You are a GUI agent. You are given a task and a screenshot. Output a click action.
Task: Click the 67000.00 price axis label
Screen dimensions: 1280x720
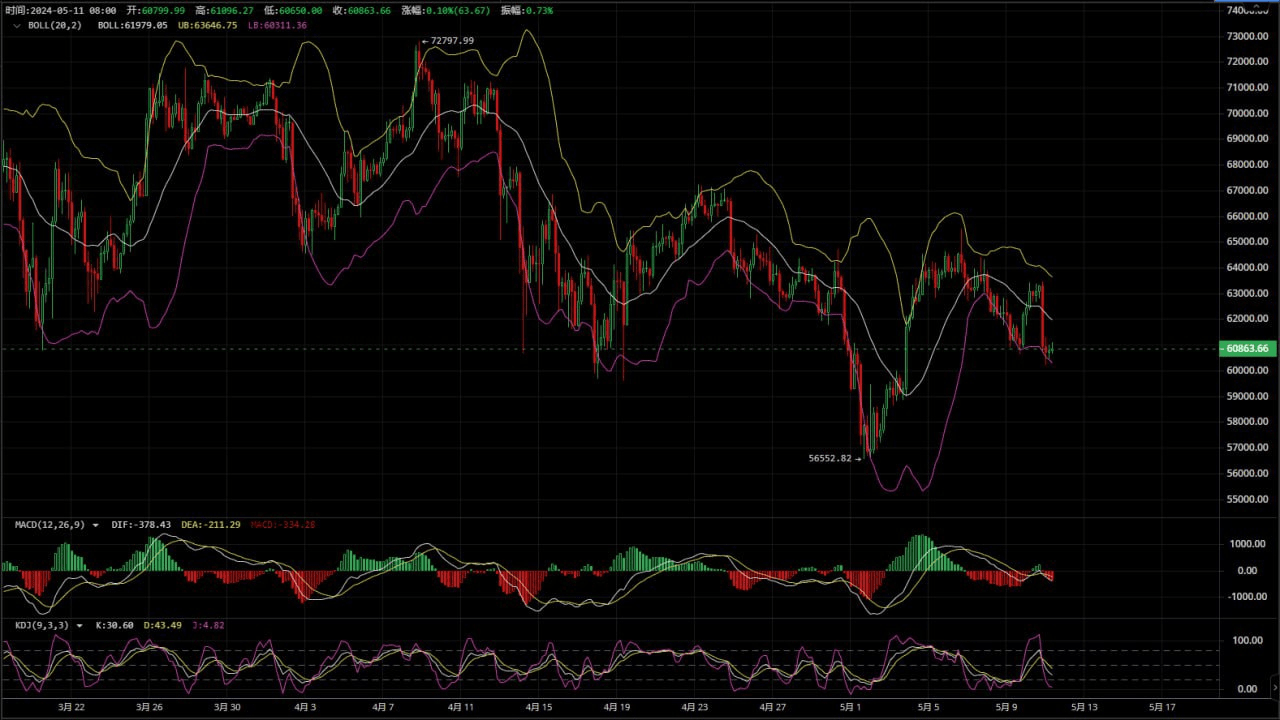[x=1247, y=190]
